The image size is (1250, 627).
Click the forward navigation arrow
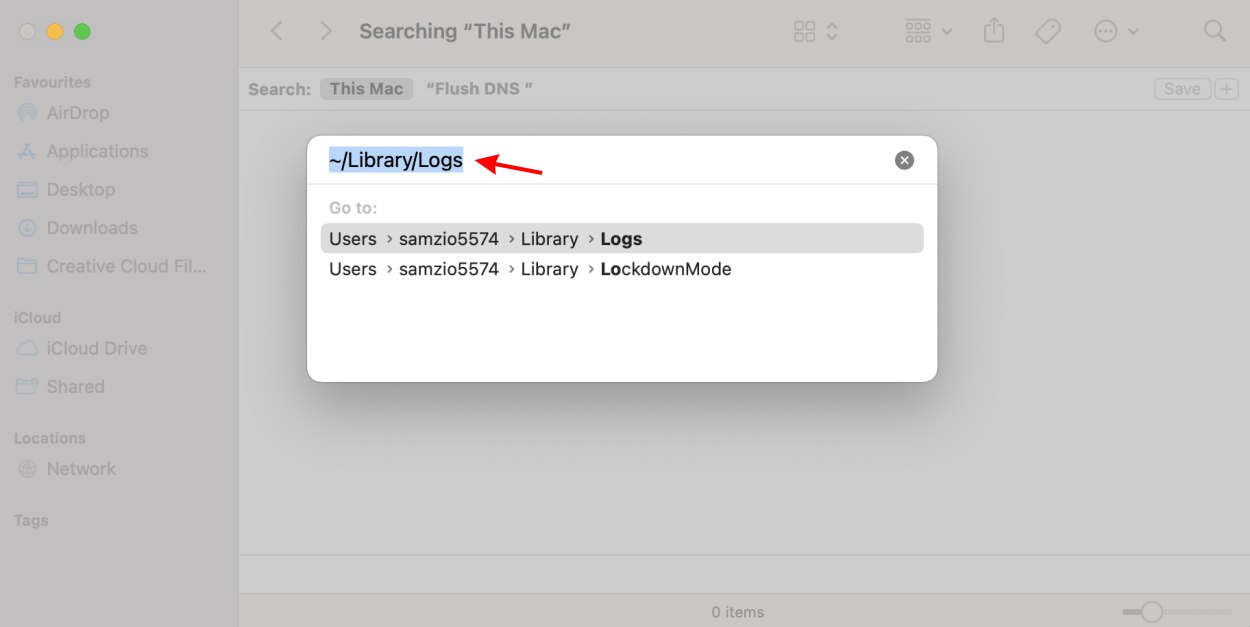325,31
